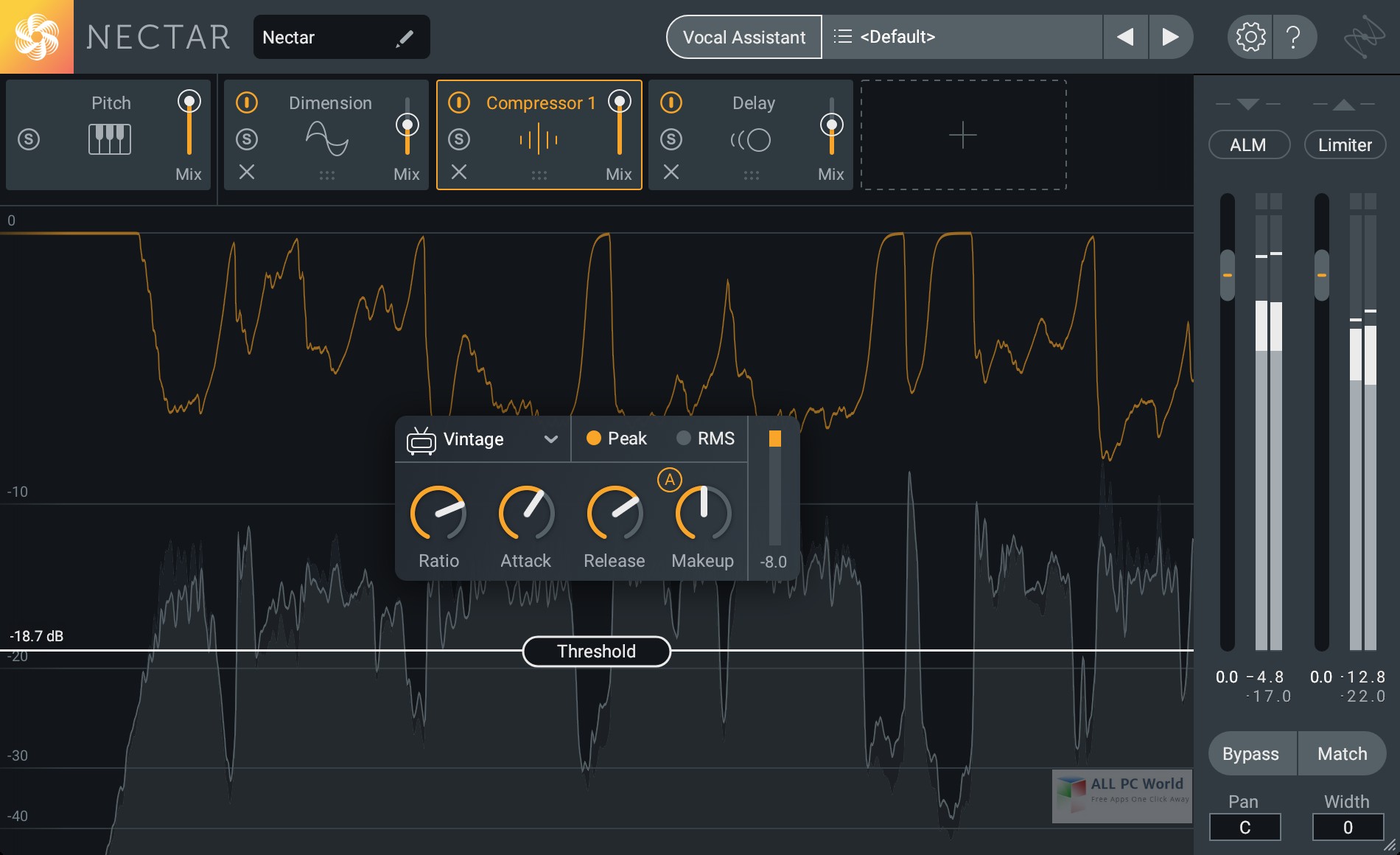Add a new module with plus slot

point(963,135)
